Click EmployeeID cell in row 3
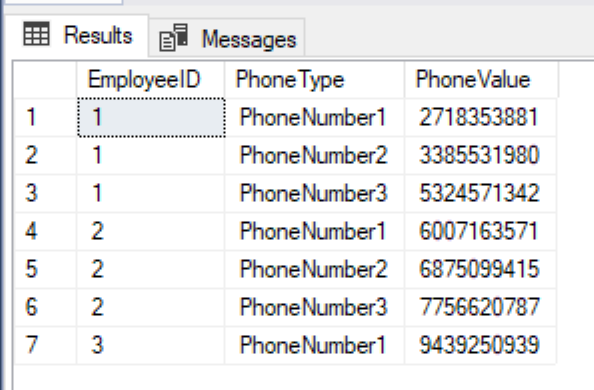Viewport: 594px width, 390px height. [x=150, y=193]
